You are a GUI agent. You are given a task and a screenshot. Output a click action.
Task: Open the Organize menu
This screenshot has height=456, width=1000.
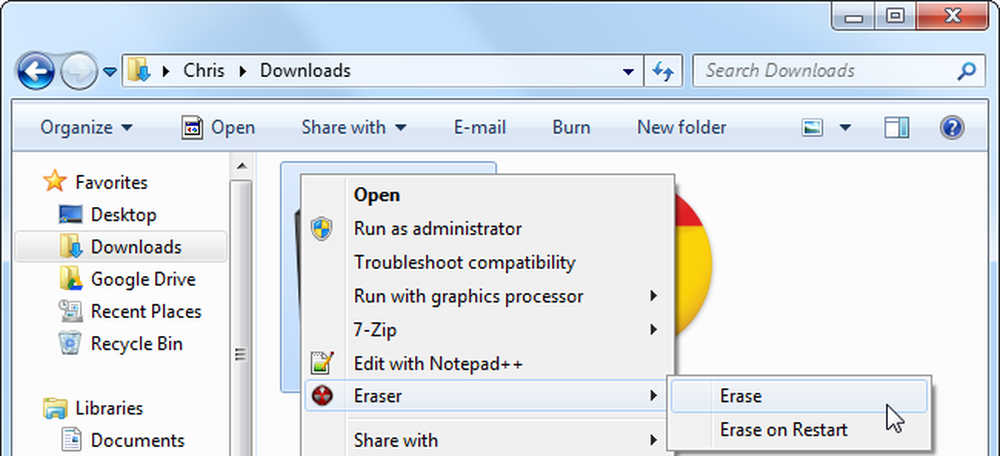coord(87,128)
